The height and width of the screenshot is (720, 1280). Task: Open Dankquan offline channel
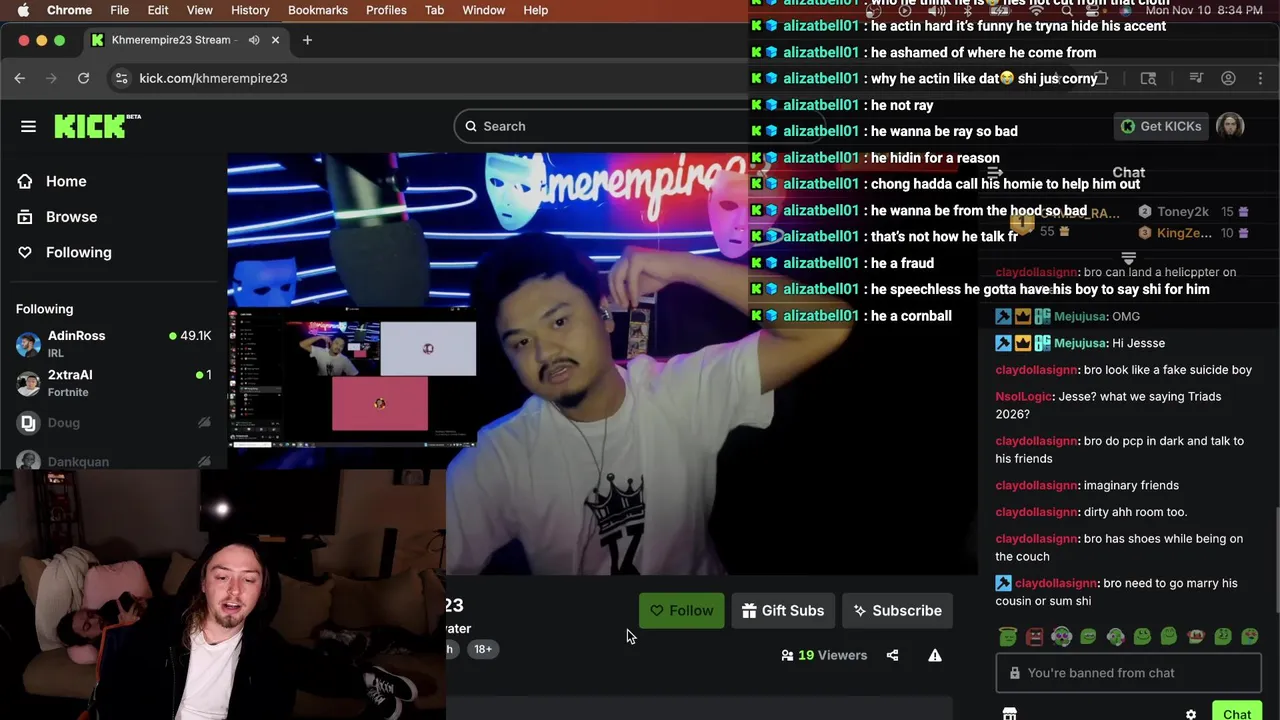[114, 461]
